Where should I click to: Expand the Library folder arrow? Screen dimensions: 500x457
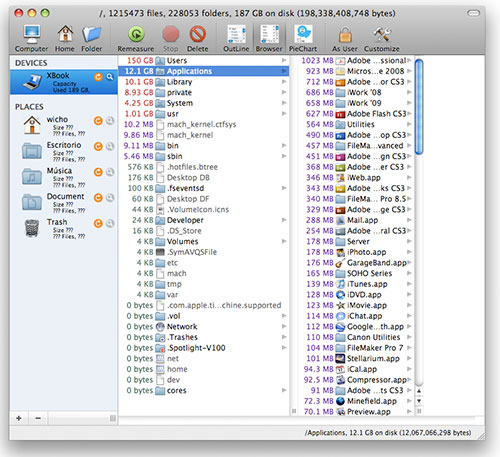coord(284,82)
